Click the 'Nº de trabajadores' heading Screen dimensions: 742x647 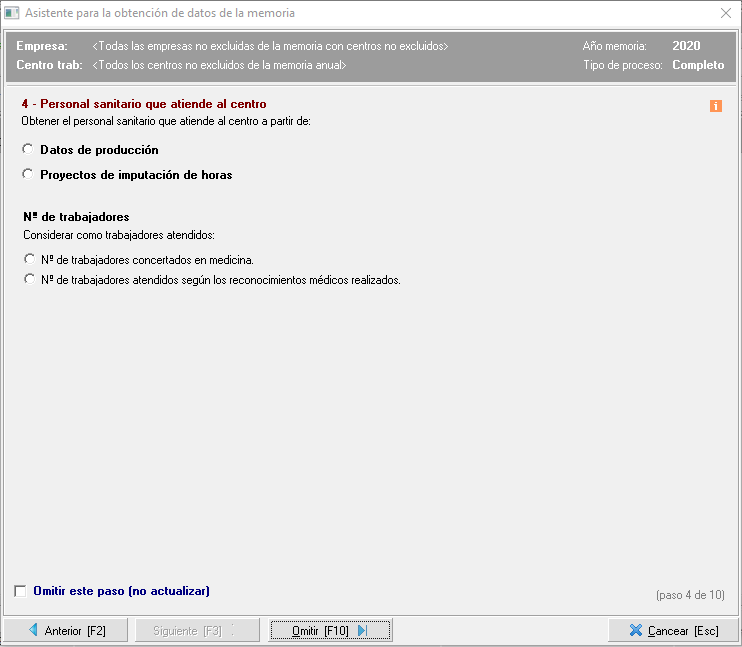pos(76,217)
